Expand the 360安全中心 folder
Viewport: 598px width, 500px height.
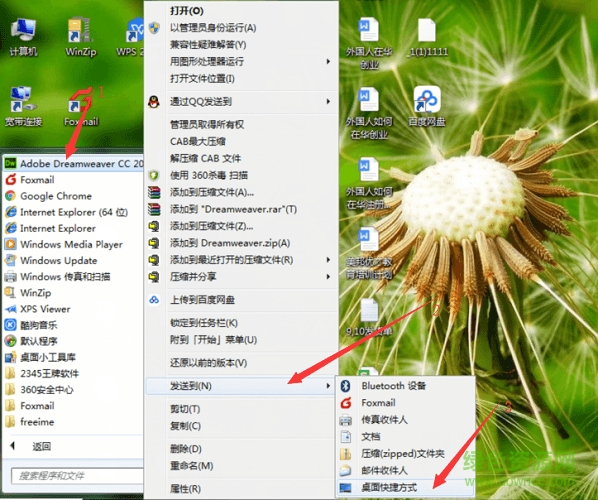[x=73, y=389]
